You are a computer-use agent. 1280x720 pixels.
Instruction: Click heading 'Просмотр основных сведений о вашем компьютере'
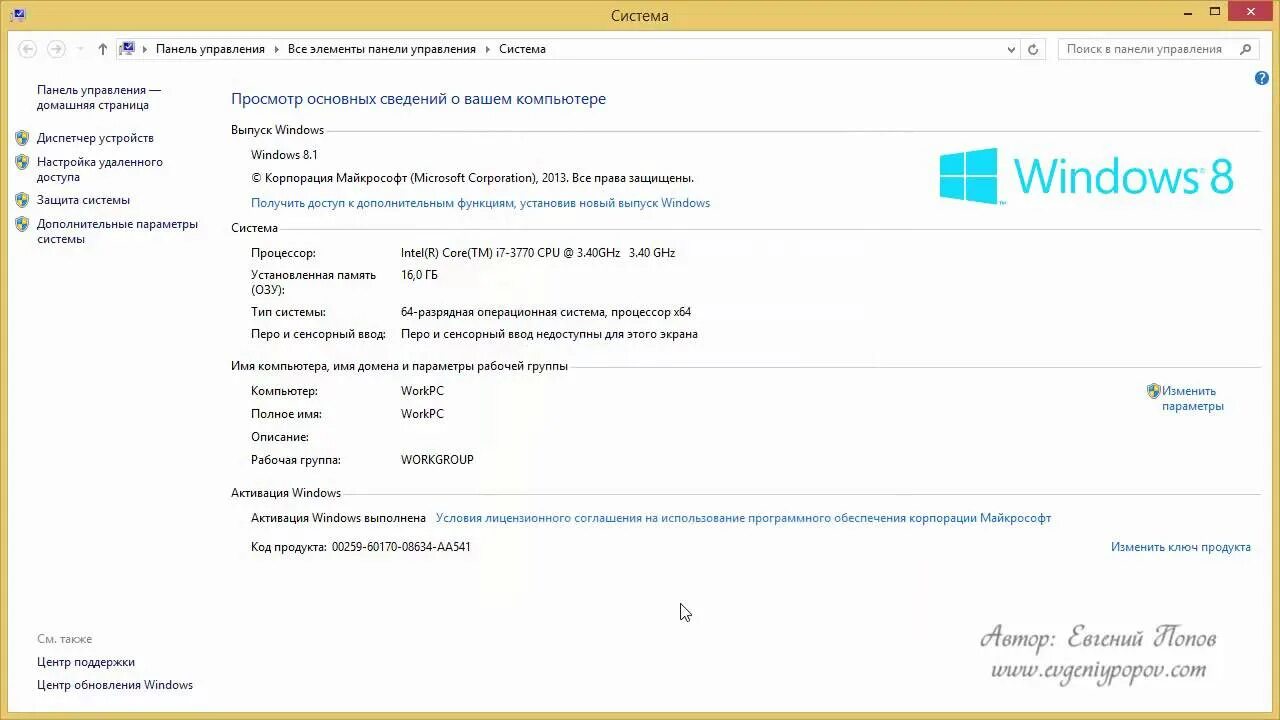click(x=418, y=99)
